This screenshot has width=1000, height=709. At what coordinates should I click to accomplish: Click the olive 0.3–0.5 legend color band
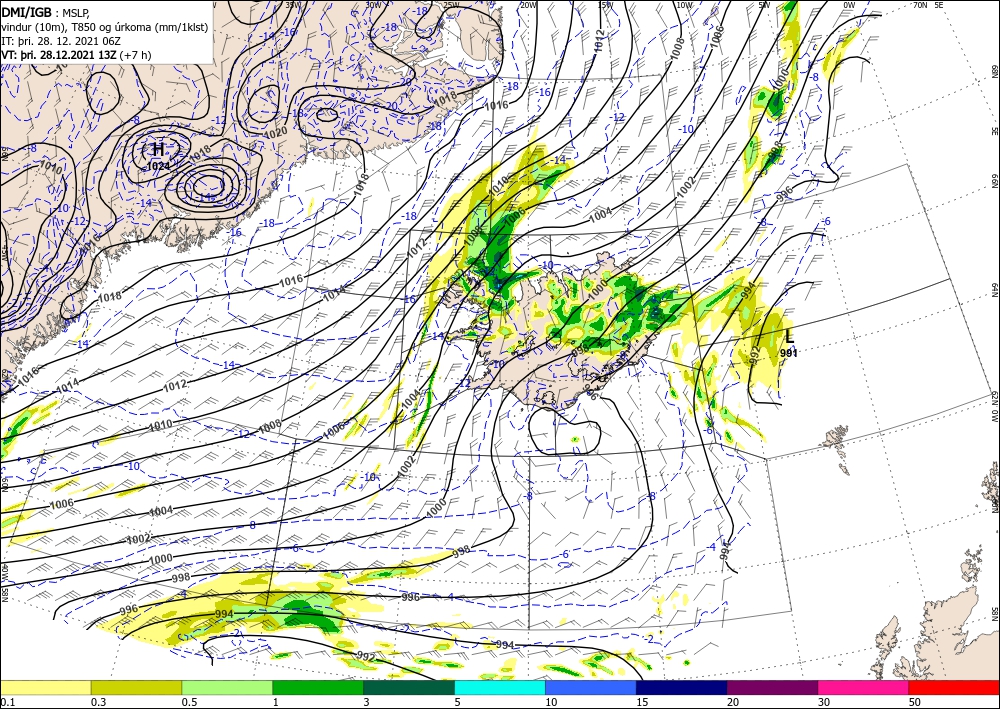[136, 687]
